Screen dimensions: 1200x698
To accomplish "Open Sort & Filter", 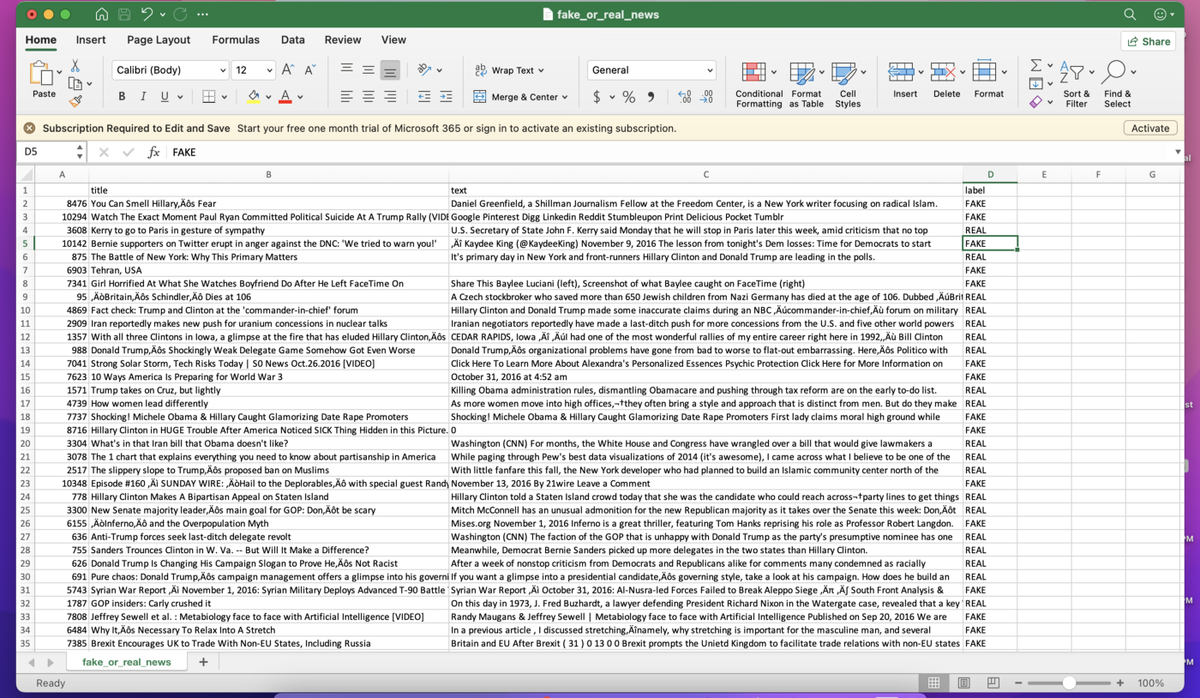I will pyautogui.click(x=1077, y=84).
